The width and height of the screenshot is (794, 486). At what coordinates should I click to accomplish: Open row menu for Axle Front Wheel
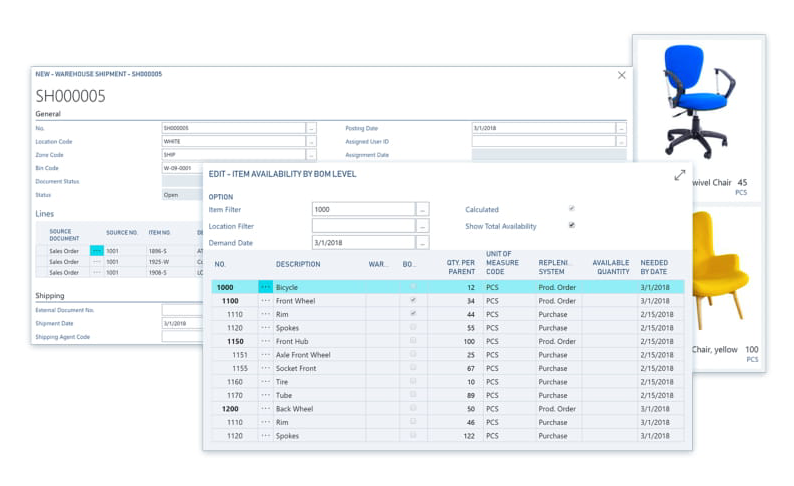pyautogui.click(x=265, y=355)
